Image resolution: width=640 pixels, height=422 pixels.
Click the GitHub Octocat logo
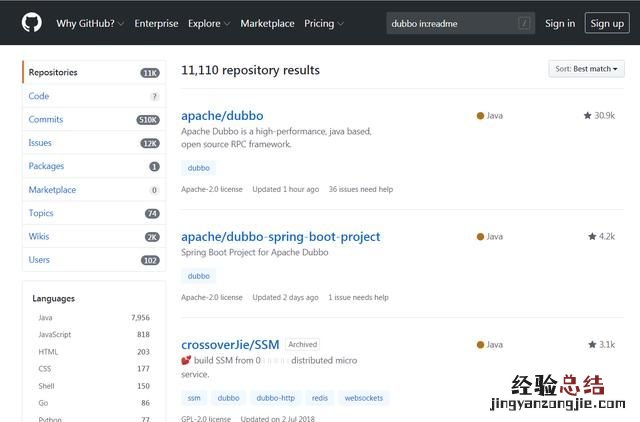[32, 23]
